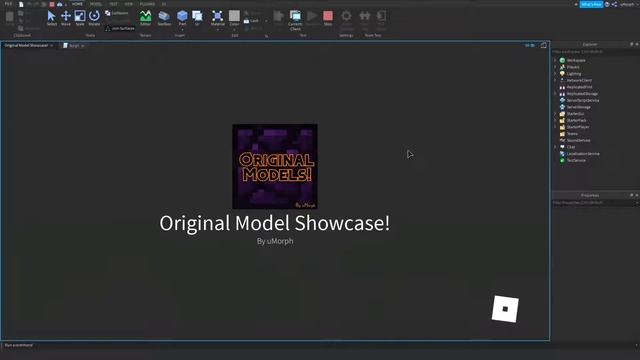Viewport: 640px width, 360px height.
Task: Click the LocalizationService icon
Action: tap(562, 154)
